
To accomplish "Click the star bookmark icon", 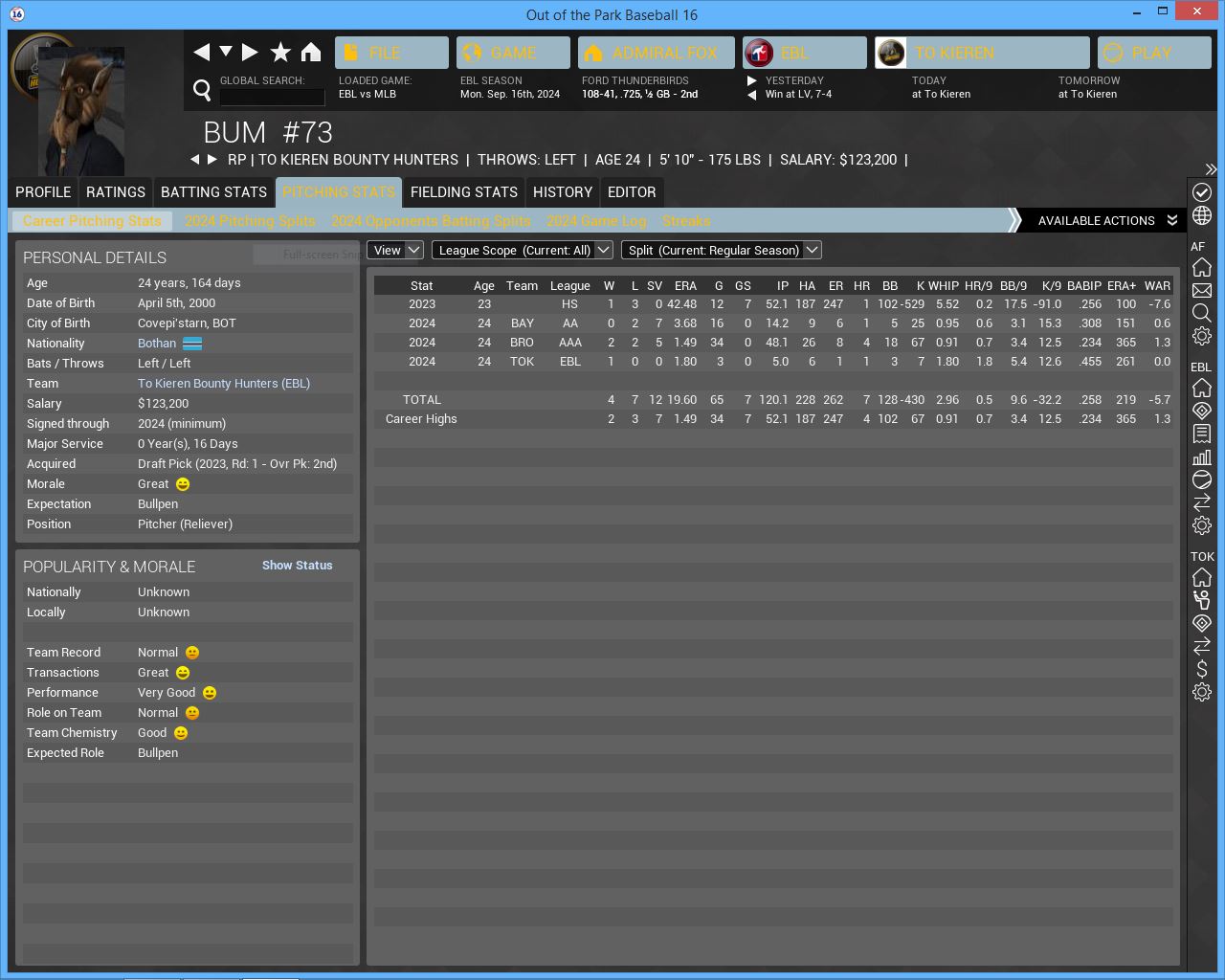I will (280, 52).
